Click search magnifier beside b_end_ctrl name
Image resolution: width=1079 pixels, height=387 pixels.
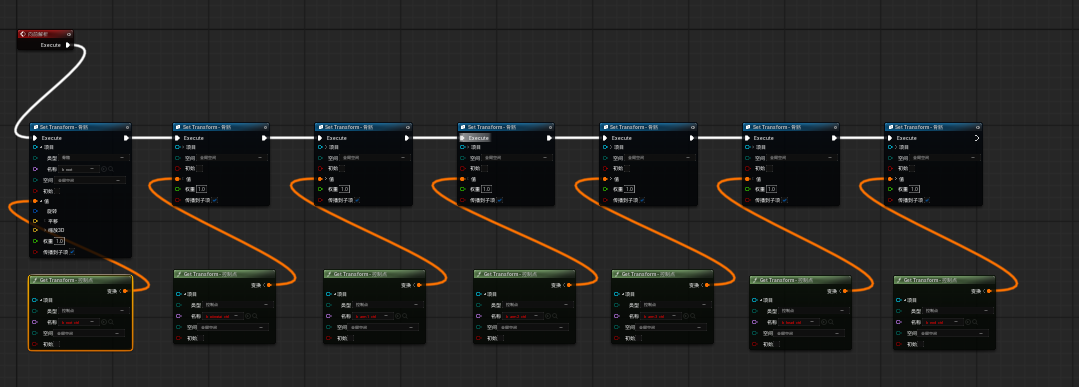pos(974,322)
